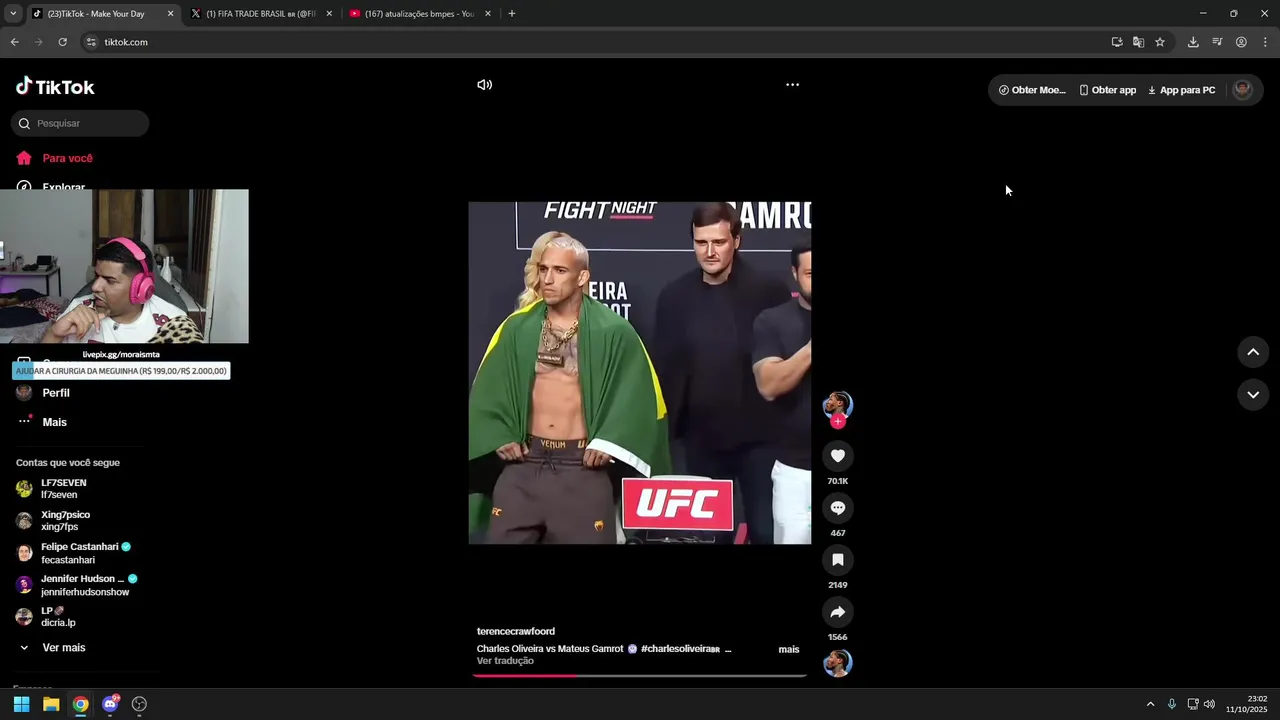
Task: Open the Mais sidebar menu
Action: point(54,422)
